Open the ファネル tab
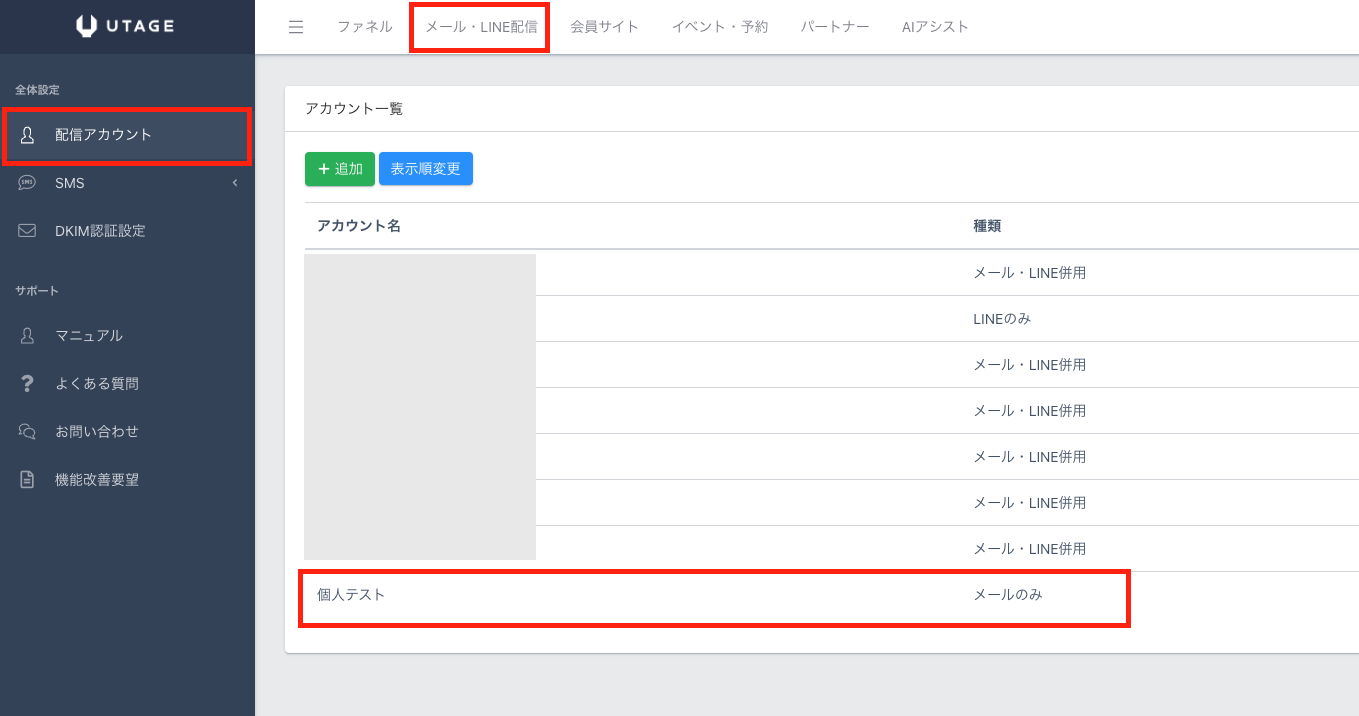This screenshot has height=716, width=1359. [x=365, y=27]
